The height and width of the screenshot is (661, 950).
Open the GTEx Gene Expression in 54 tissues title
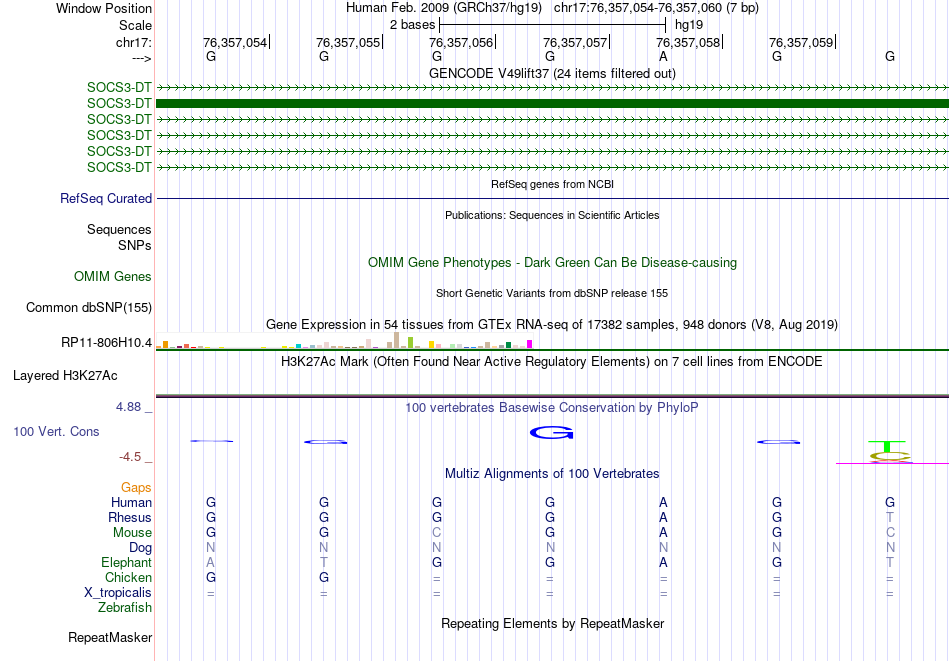pyautogui.click(x=552, y=325)
